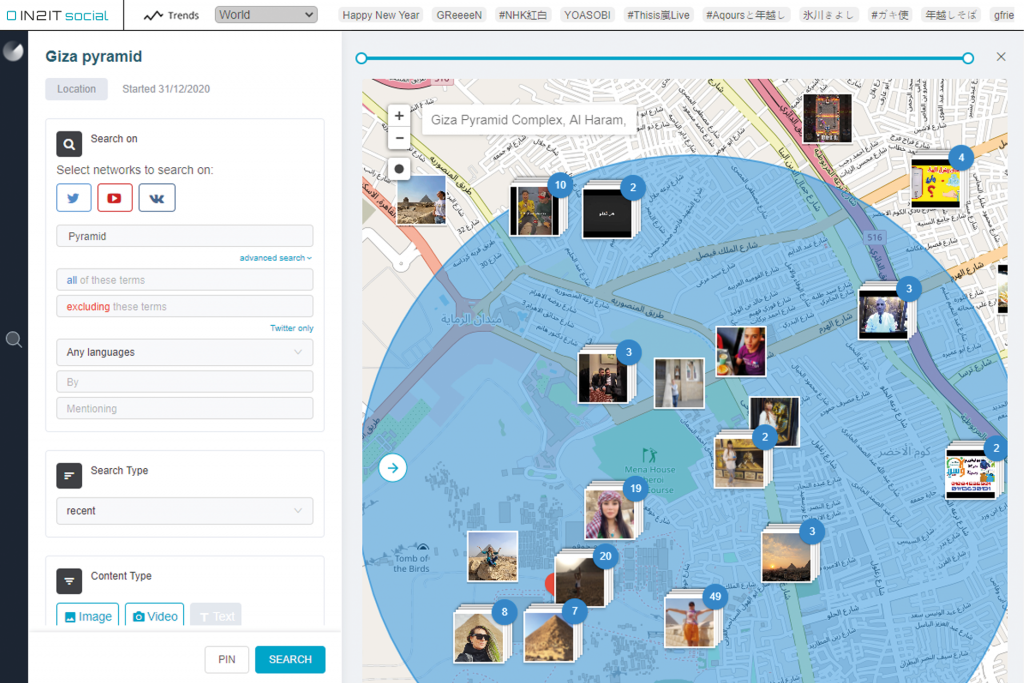Click the Happy New Year trend tag
1024x683 pixels.
point(381,15)
